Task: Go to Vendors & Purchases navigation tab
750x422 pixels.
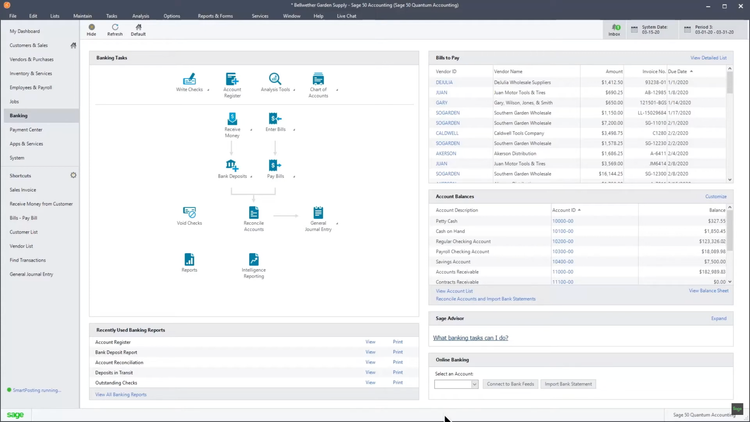Action: pos(32,59)
